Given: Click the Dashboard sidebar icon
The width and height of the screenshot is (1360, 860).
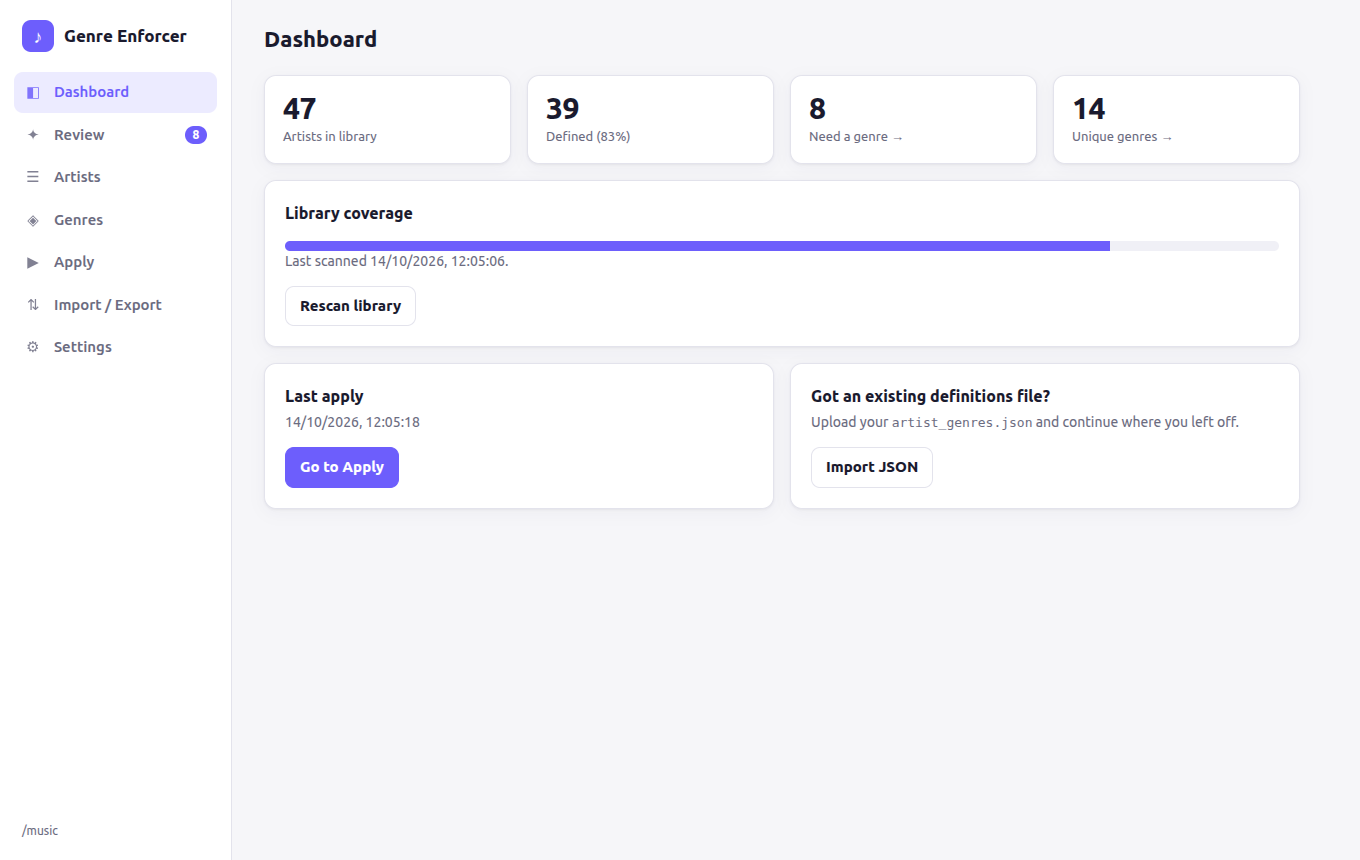Looking at the screenshot, I should [x=33, y=92].
